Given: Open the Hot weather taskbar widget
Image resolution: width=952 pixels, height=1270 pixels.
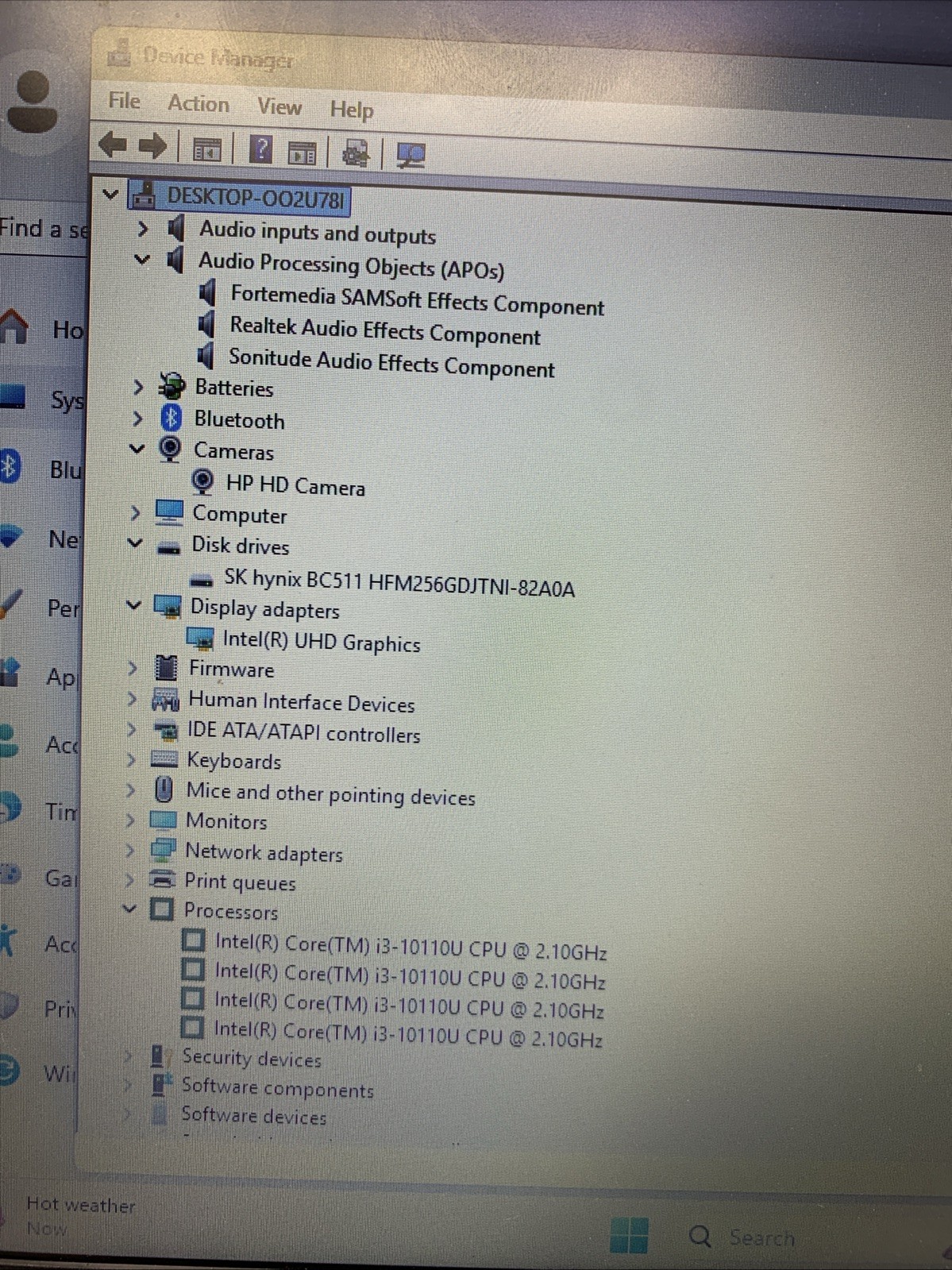Looking at the screenshot, I should click(x=79, y=1216).
